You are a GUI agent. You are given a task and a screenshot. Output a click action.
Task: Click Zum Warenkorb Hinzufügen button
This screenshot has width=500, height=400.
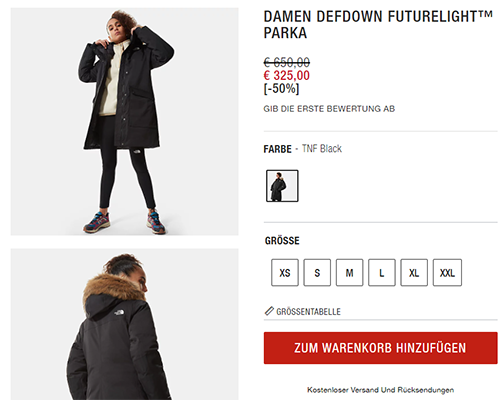click(380, 348)
